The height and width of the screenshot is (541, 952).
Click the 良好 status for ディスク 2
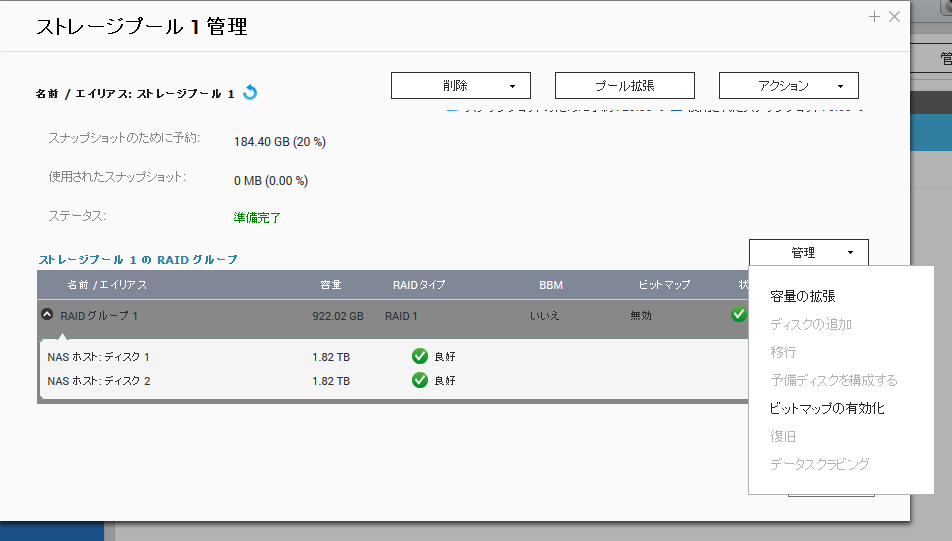(445, 381)
